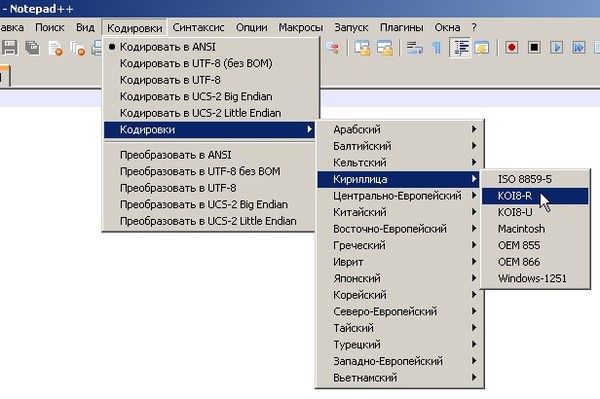
Task: Toggle the indent guide toolbar icon
Action: [x=460, y=48]
